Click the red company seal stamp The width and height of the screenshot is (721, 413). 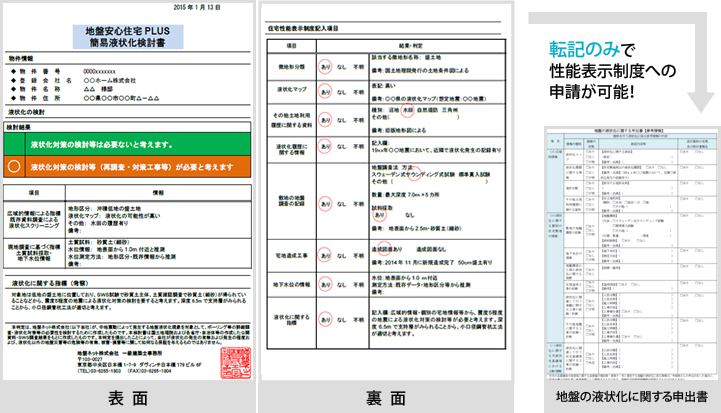point(235,363)
